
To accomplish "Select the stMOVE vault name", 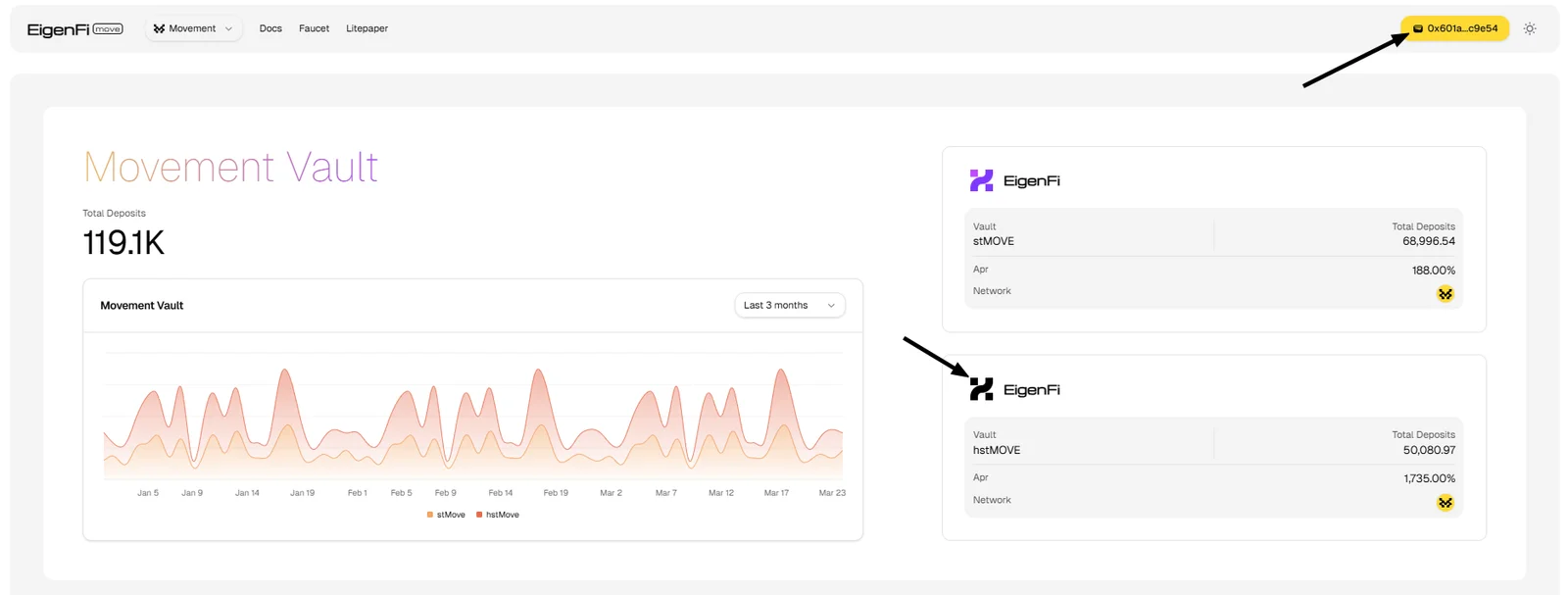I will pyautogui.click(x=994, y=241).
